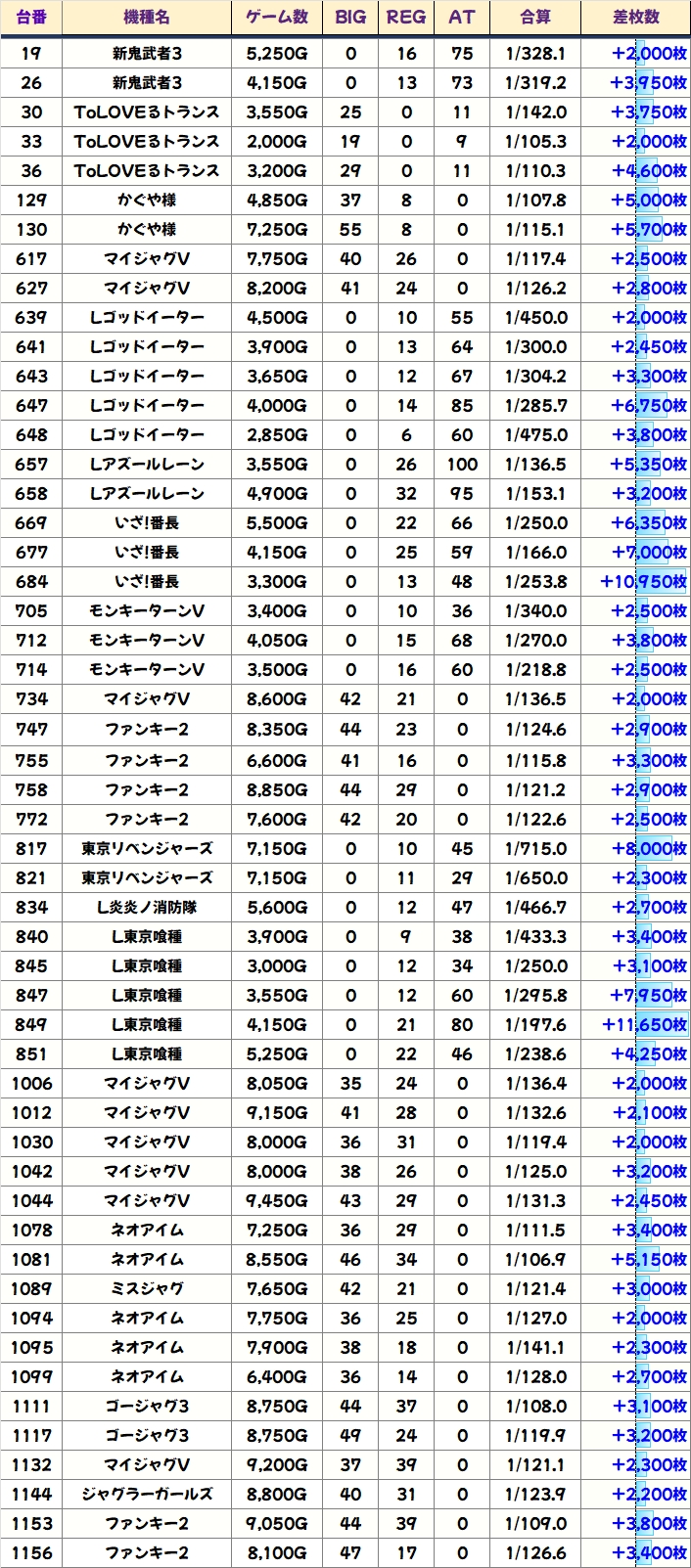
Task: Click the +10,950枚 value for いざ!番長
Action: point(644,581)
